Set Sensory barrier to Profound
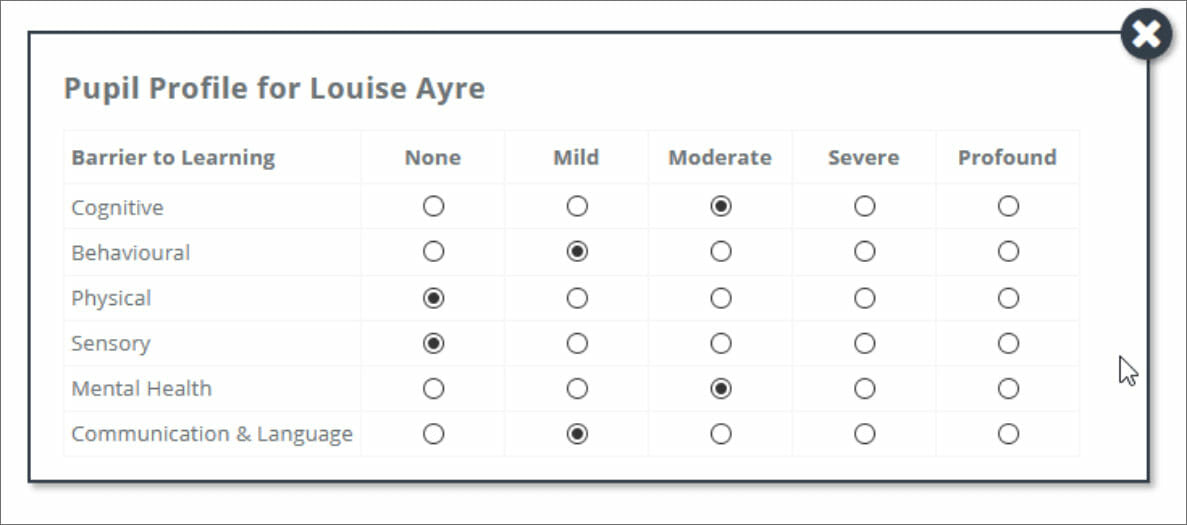This screenshot has height=525, width=1187. [x=1008, y=343]
